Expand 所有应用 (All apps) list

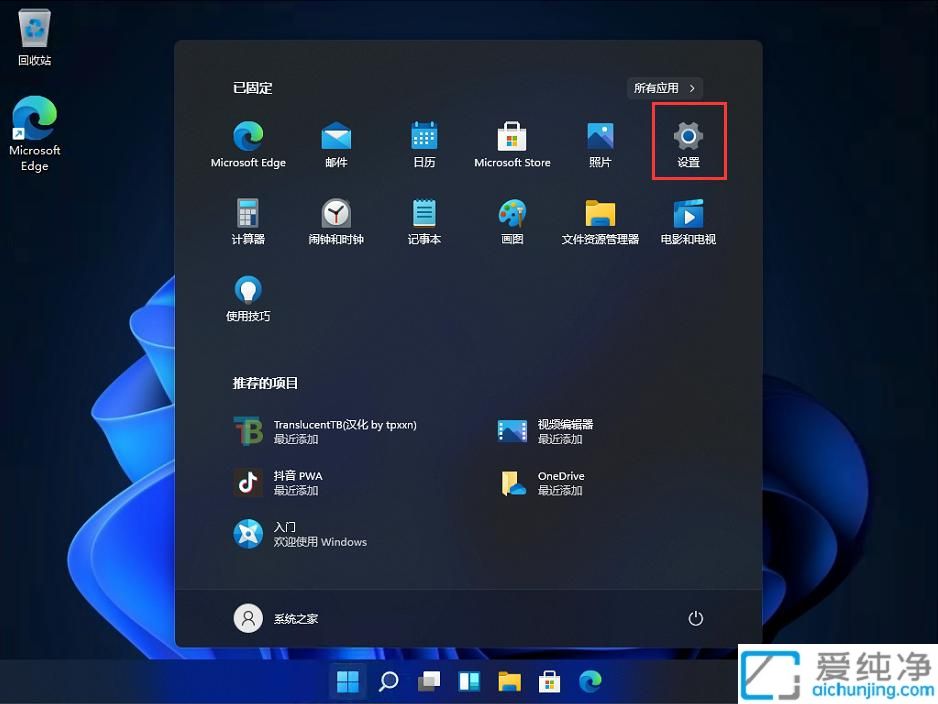click(663, 88)
